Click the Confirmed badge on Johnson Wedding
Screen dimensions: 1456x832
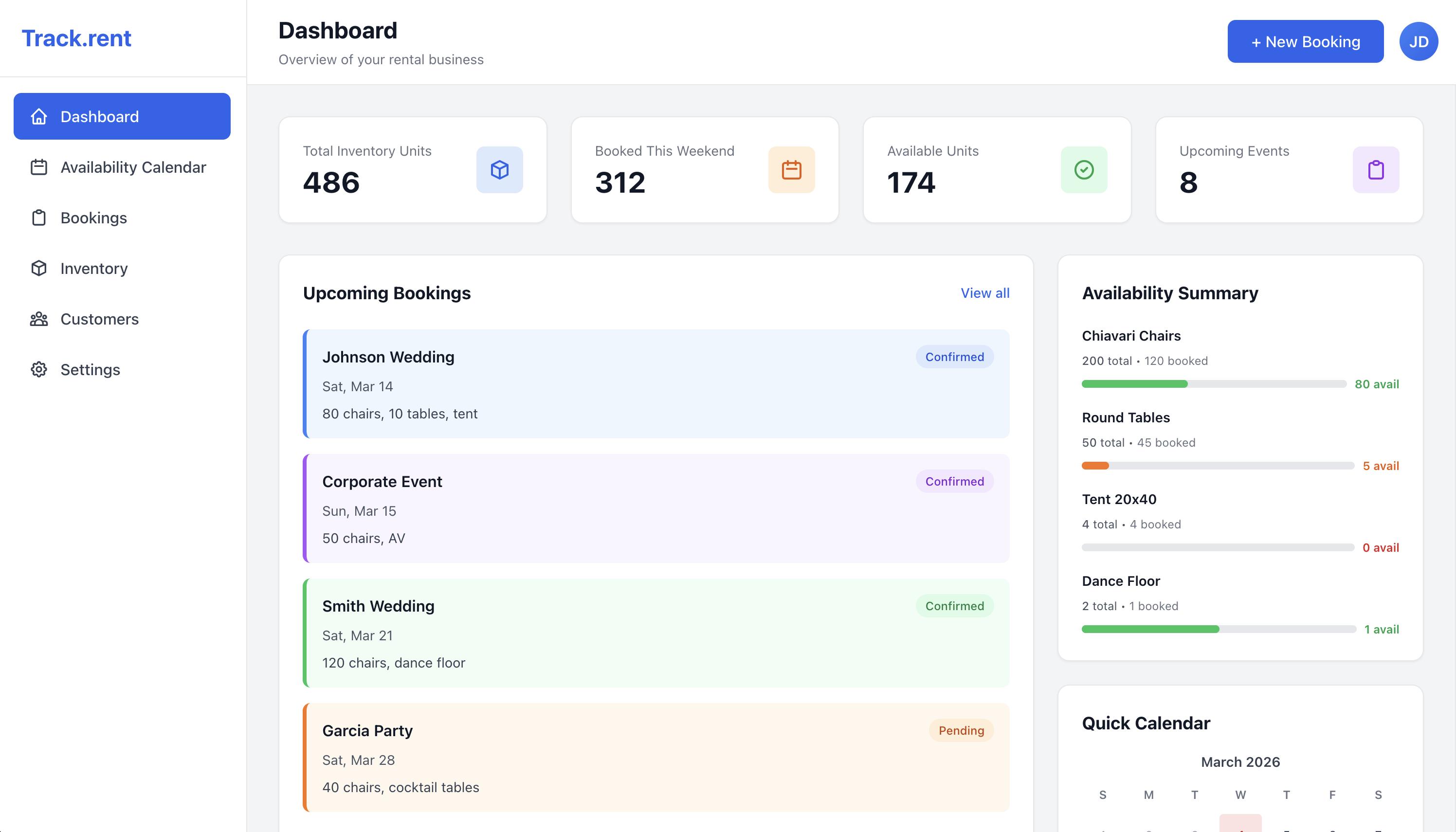tap(954, 357)
